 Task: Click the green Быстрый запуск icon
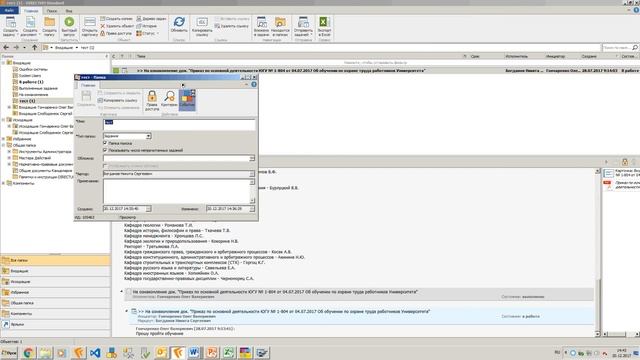click(x=69, y=27)
